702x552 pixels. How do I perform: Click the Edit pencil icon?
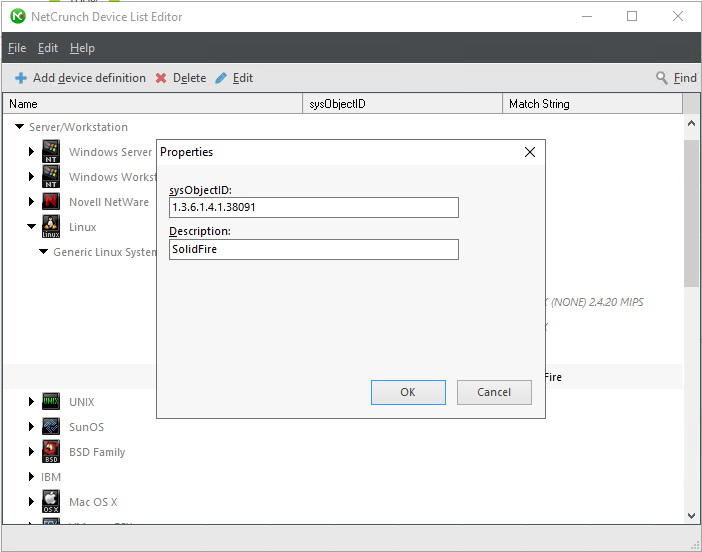point(221,78)
